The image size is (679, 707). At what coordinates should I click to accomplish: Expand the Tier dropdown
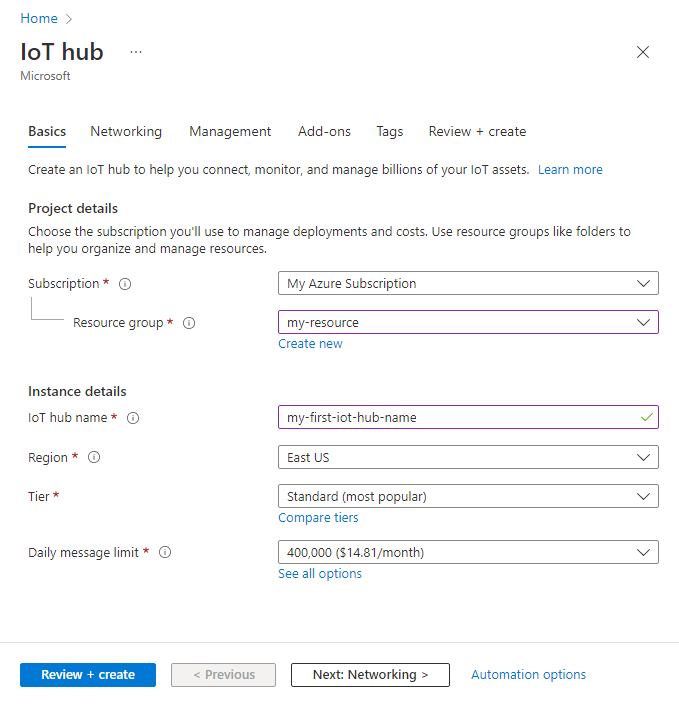click(x=467, y=496)
